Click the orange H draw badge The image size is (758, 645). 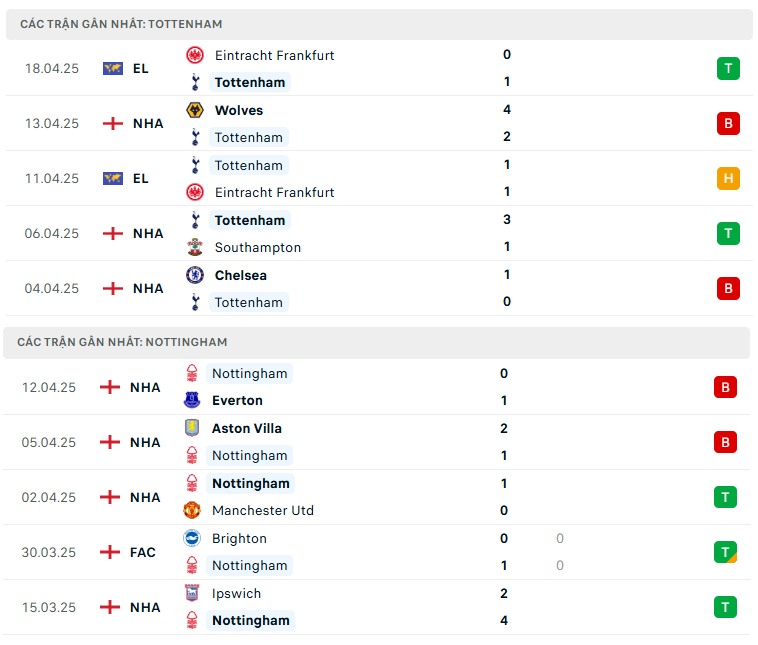pos(728,179)
